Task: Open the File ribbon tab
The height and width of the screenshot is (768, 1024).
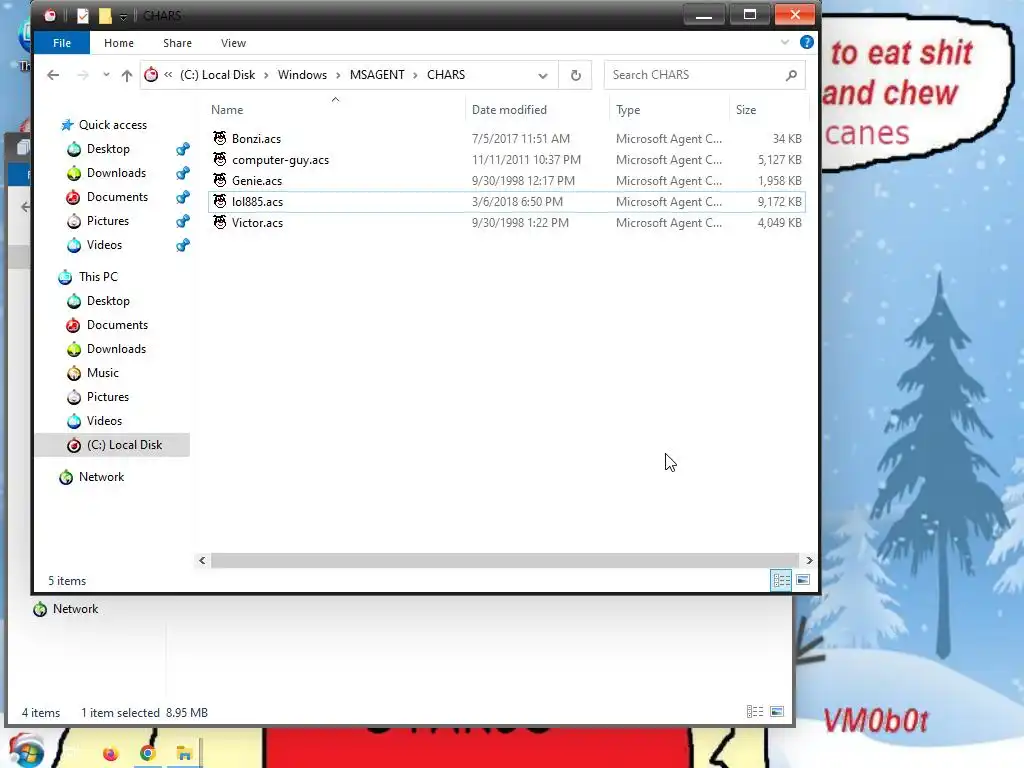Action: [x=62, y=43]
